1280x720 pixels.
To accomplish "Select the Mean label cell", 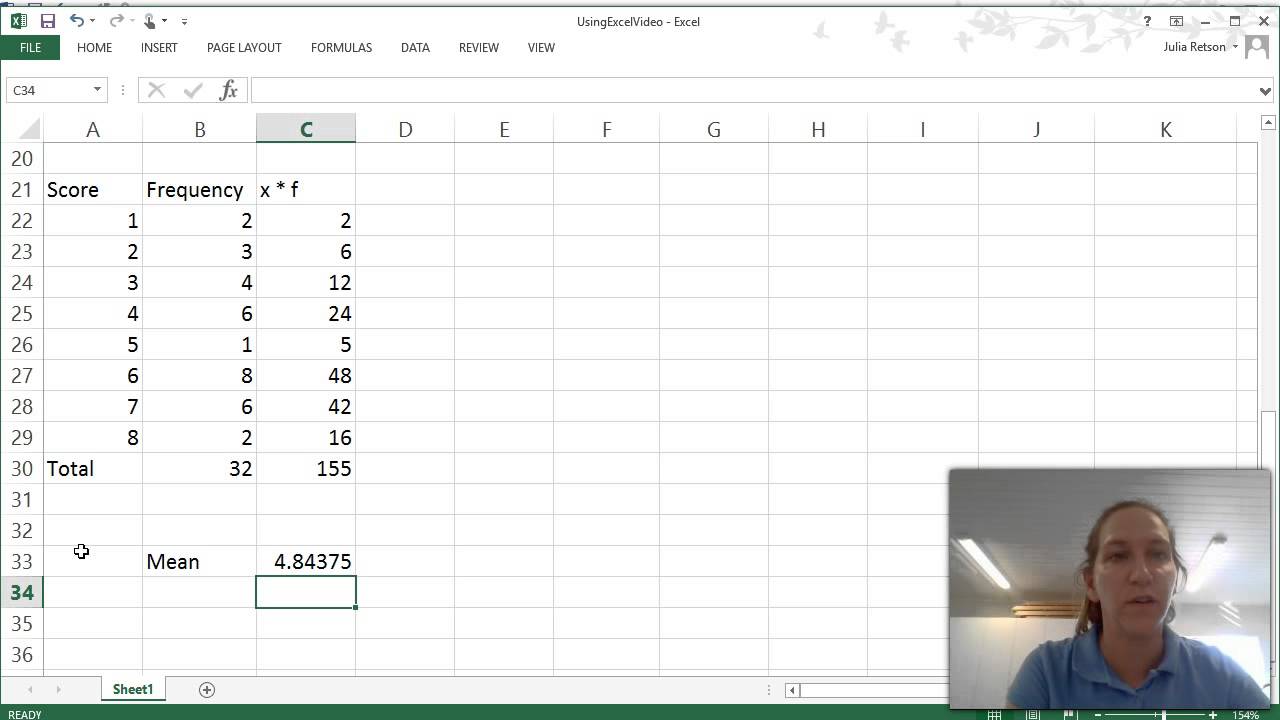I will coord(199,562).
